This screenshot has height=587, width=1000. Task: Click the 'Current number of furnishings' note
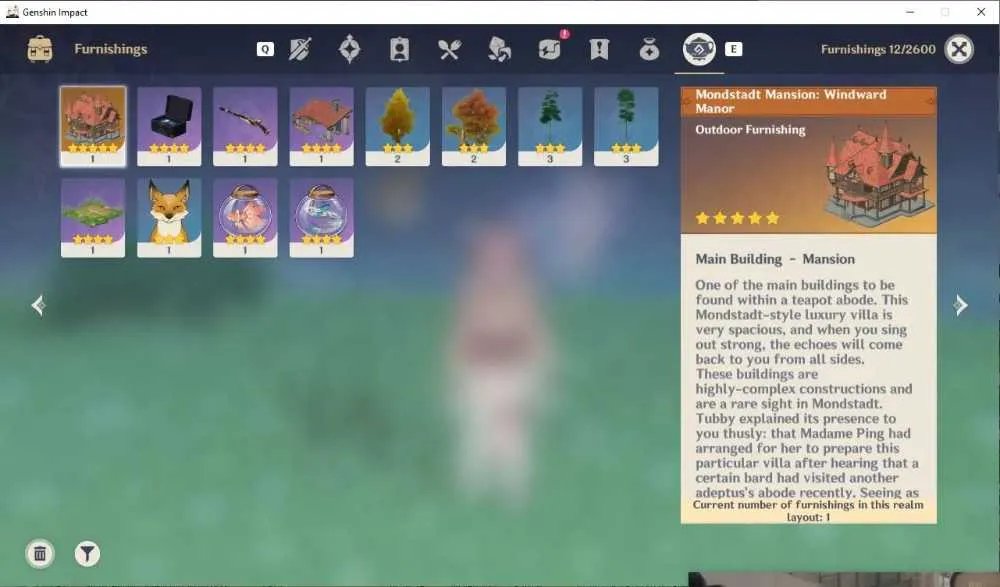808,510
